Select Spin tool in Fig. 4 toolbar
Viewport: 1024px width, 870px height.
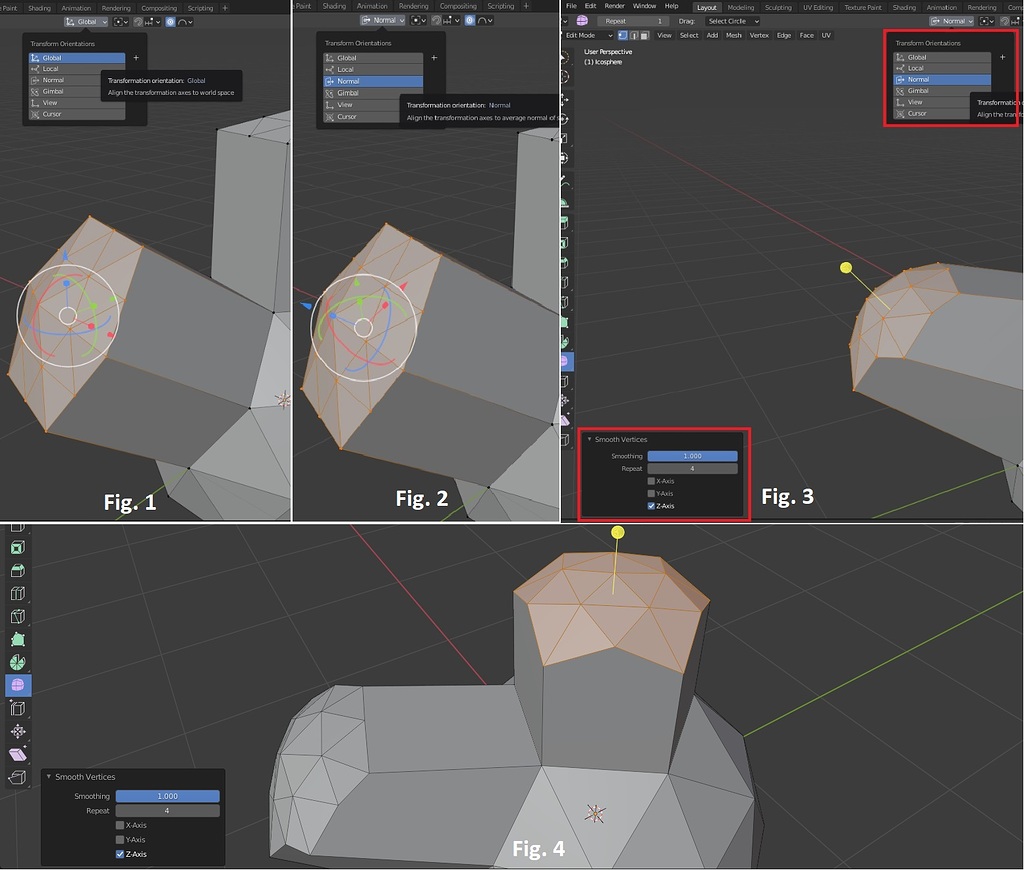[x=18, y=662]
